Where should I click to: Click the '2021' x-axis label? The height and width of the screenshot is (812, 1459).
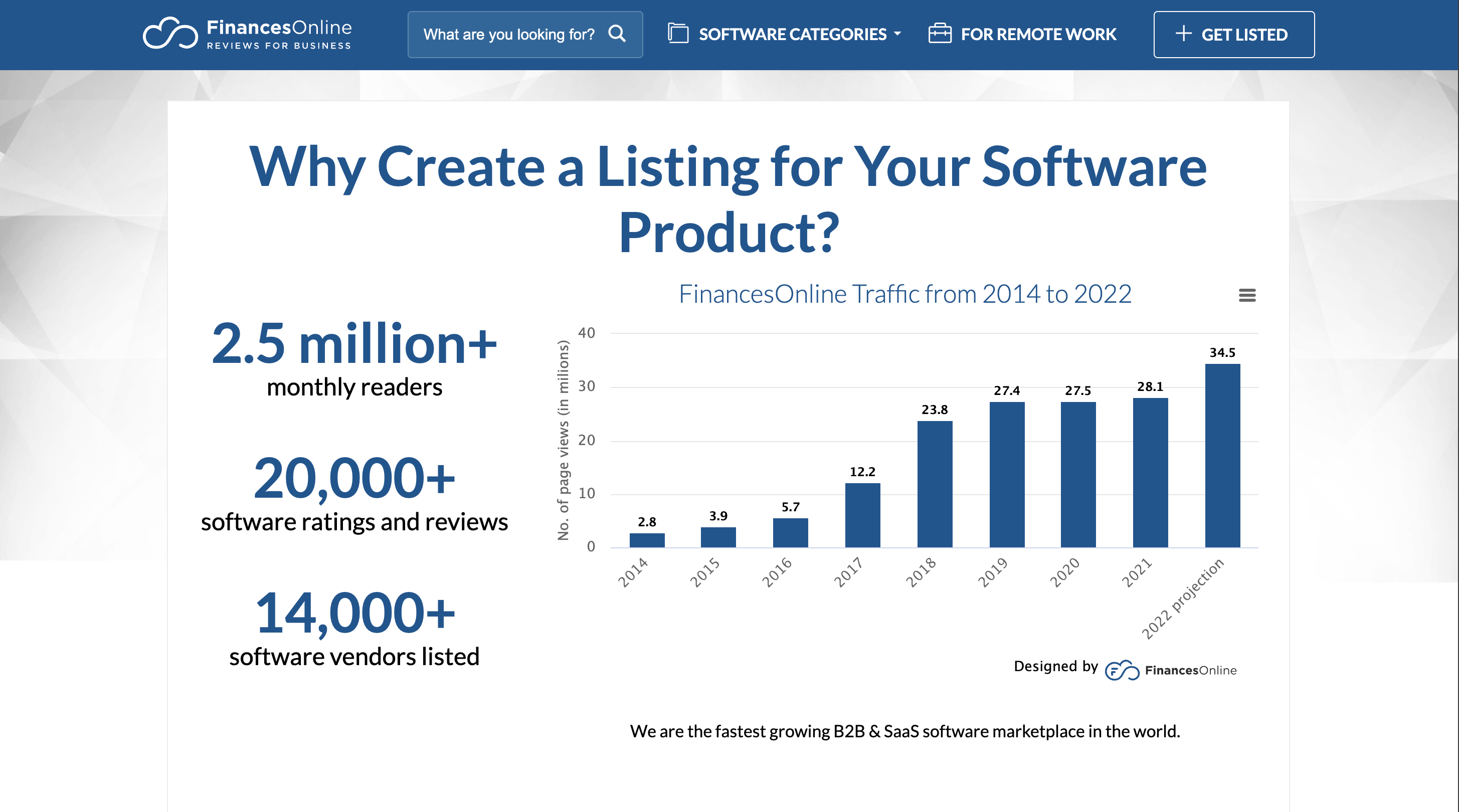coord(1137,572)
